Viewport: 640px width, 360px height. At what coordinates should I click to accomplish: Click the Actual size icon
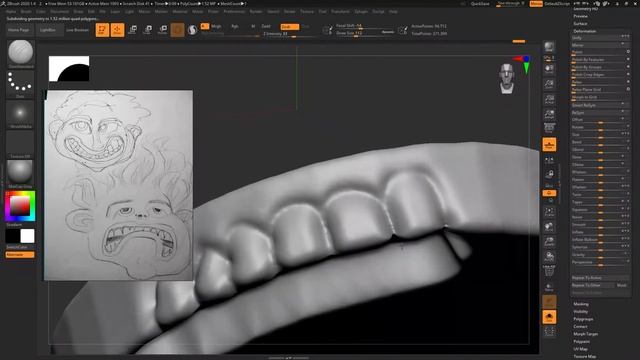point(549,100)
